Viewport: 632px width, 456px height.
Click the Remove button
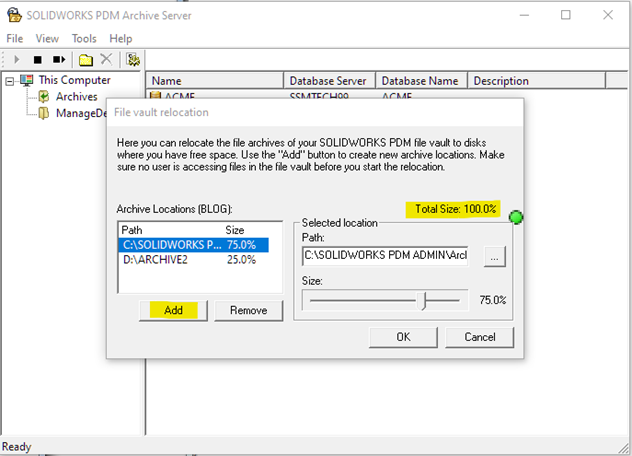[248, 311]
